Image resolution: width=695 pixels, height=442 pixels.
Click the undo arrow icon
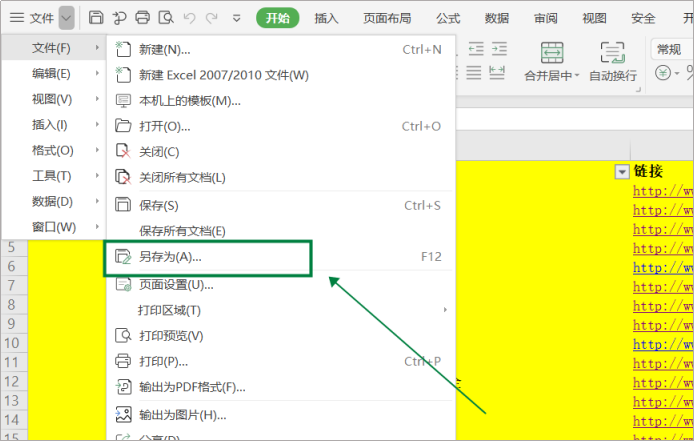tap(190, 18)
